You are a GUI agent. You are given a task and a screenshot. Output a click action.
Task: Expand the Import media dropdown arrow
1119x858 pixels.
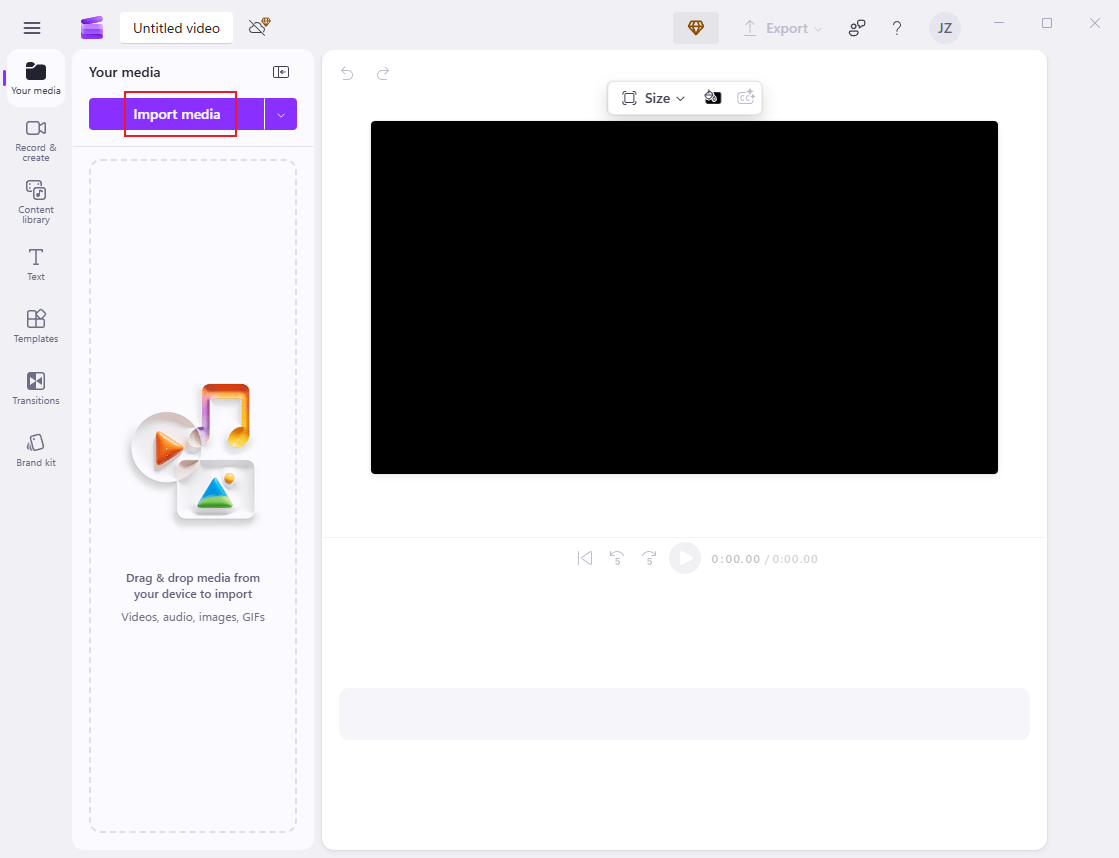[x=281, y=114]
